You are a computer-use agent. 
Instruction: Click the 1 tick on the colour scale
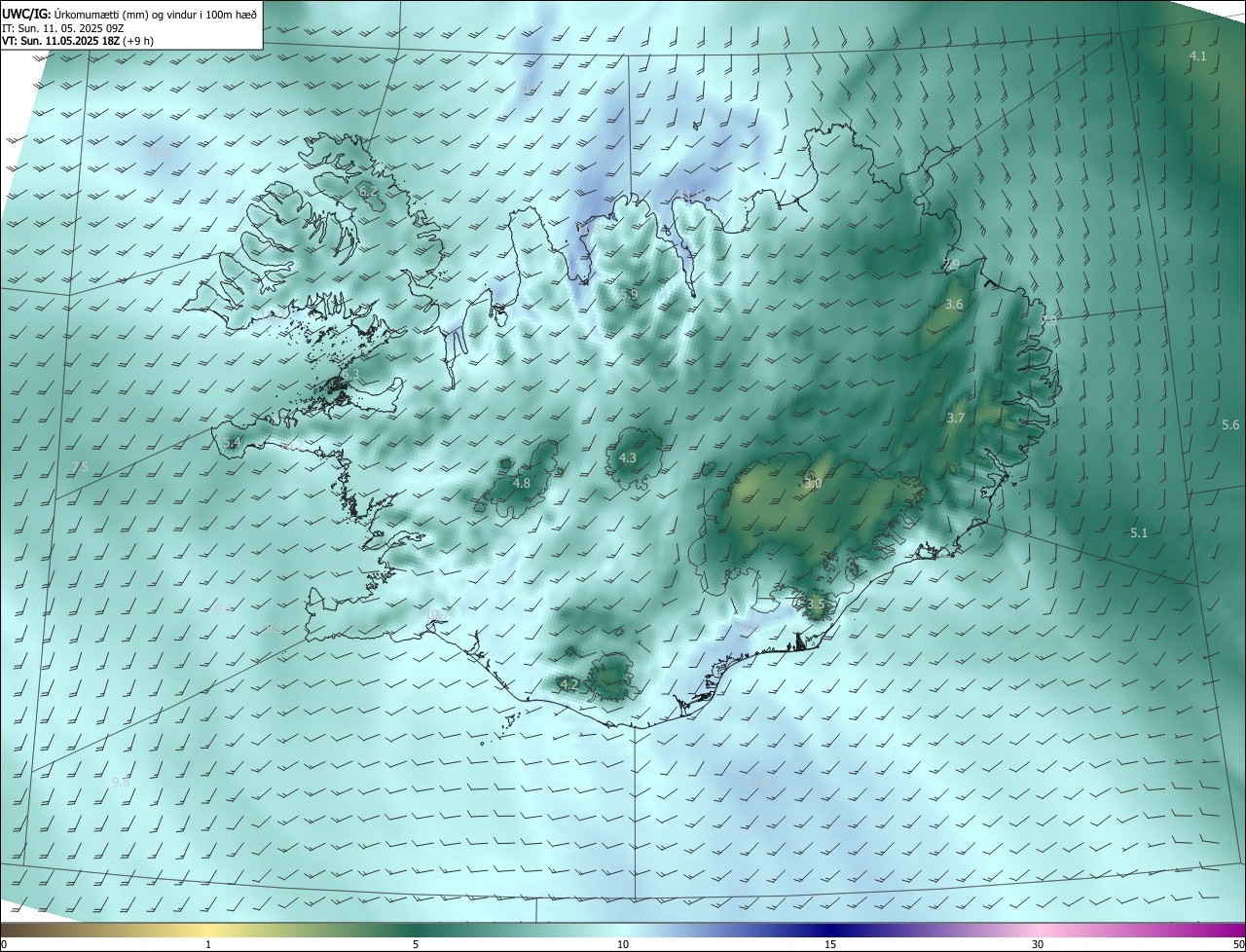[208, 945]
